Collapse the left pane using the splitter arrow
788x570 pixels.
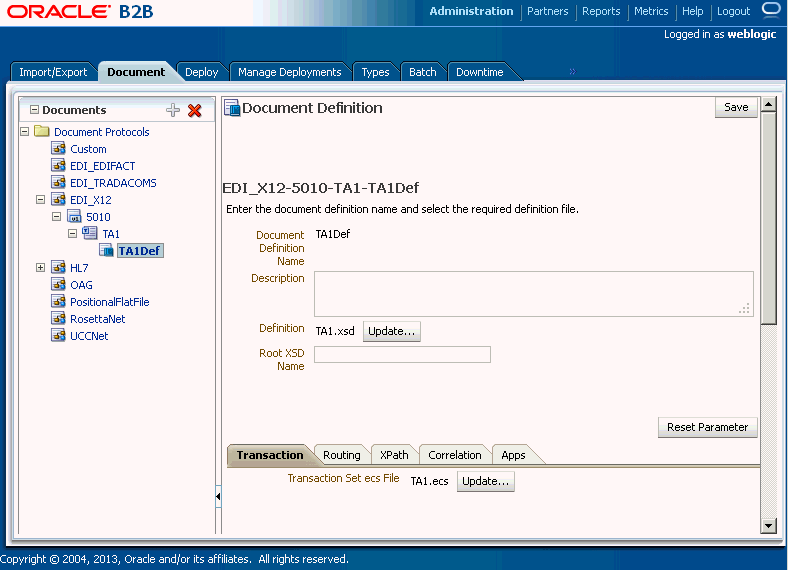click(x=218, y=497)
